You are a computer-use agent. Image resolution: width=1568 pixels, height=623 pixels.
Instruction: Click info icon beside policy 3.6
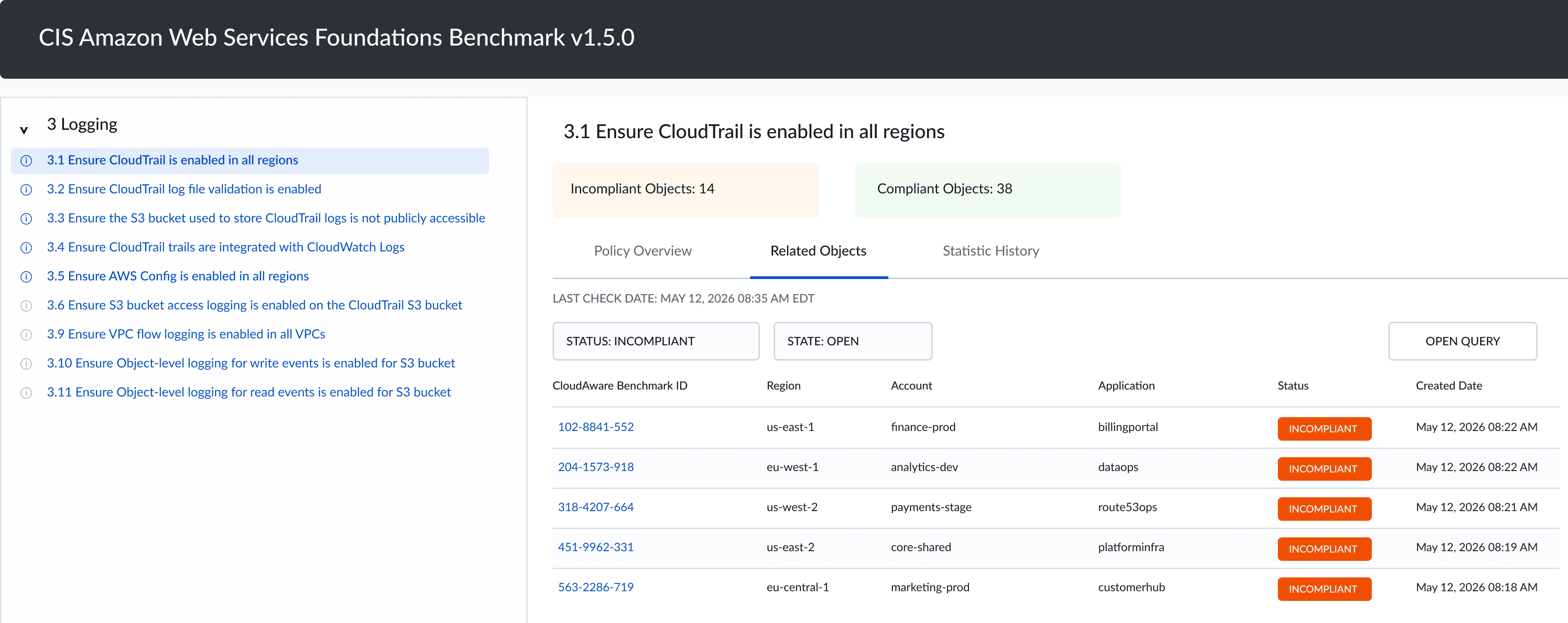(26, 305)
